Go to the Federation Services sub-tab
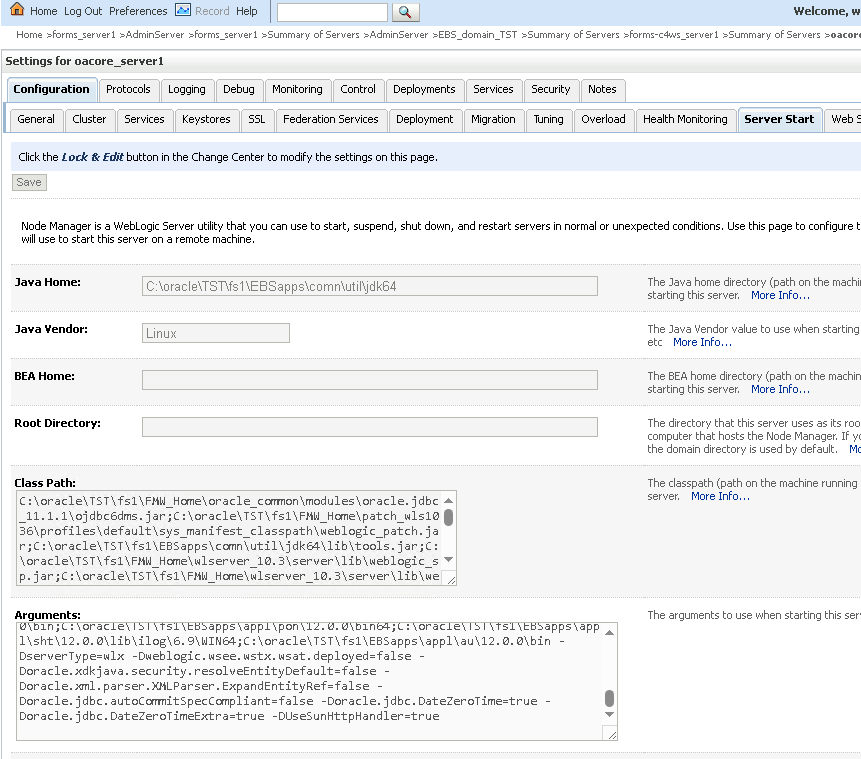The image size is (861, 759). 330,119
